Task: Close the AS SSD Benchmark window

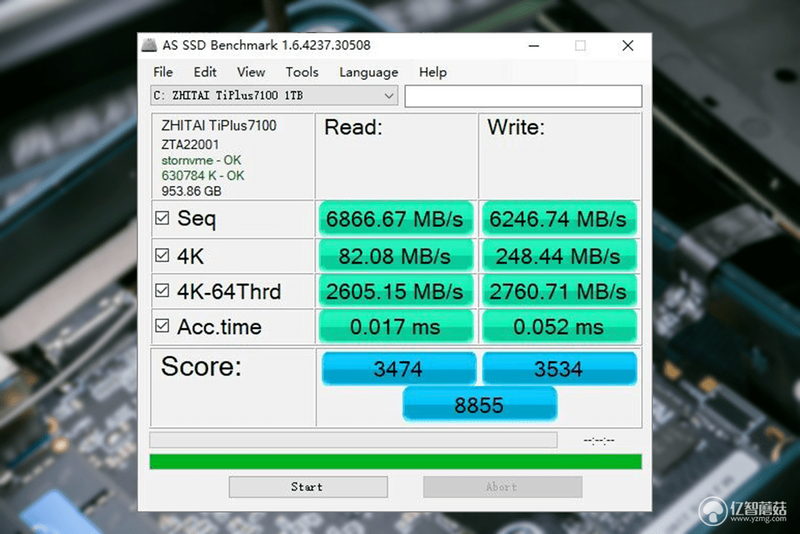Action: (628, 46)
